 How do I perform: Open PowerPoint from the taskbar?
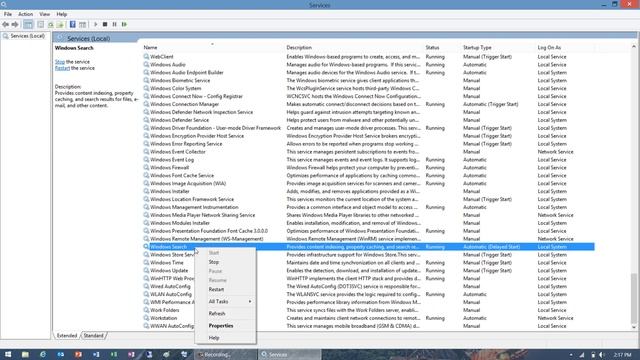click(x=78, y=354)
